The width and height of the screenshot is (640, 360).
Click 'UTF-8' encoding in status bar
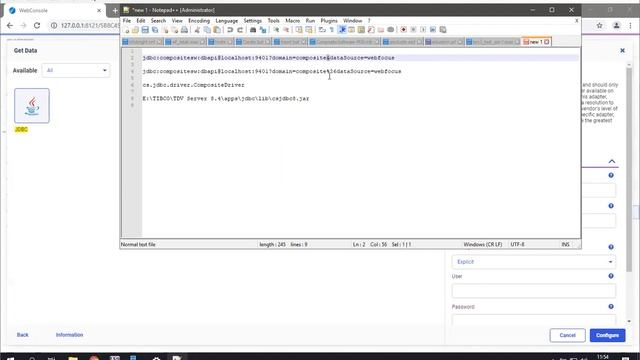517,244
